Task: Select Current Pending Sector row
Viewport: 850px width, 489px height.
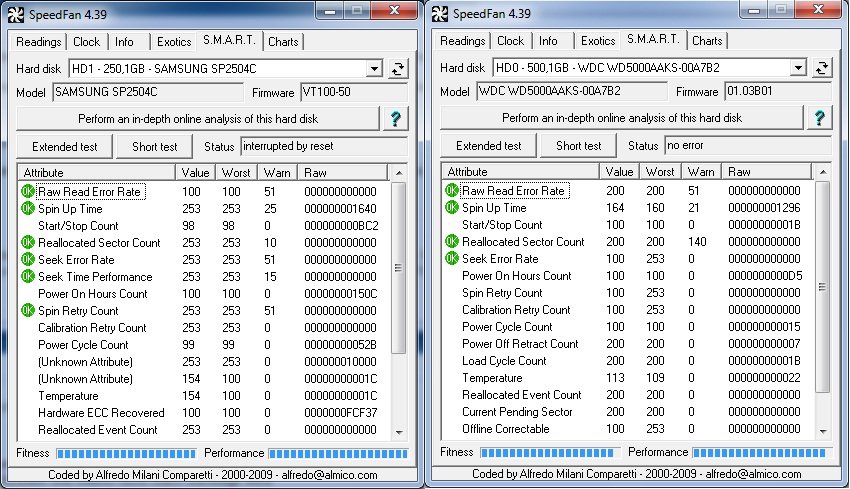Action: click(628, 412)
